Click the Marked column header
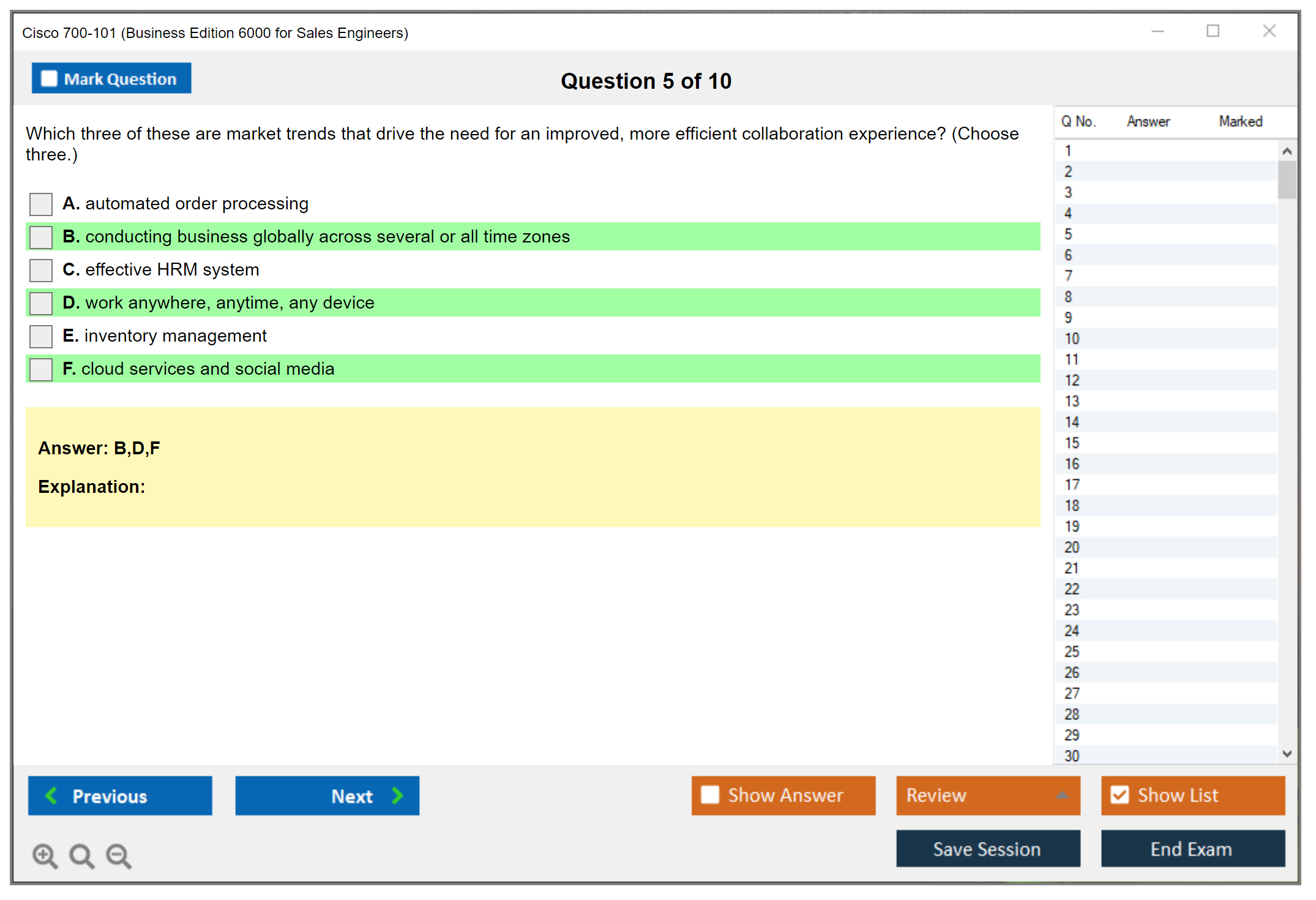Viewport: 1316px width, 900px height. tap(1240, 121)
